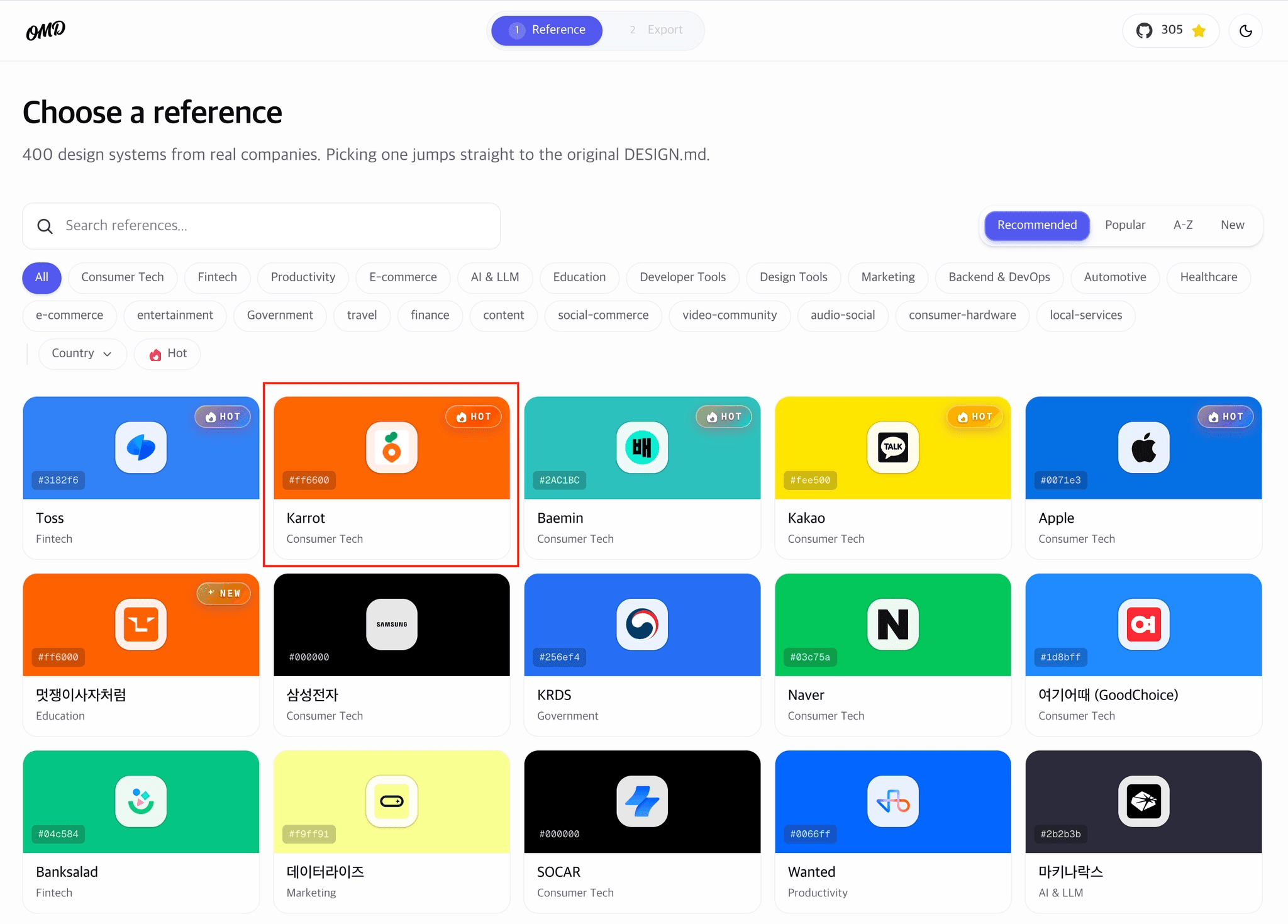Filter by Marketing category chip

pos(888,277)
